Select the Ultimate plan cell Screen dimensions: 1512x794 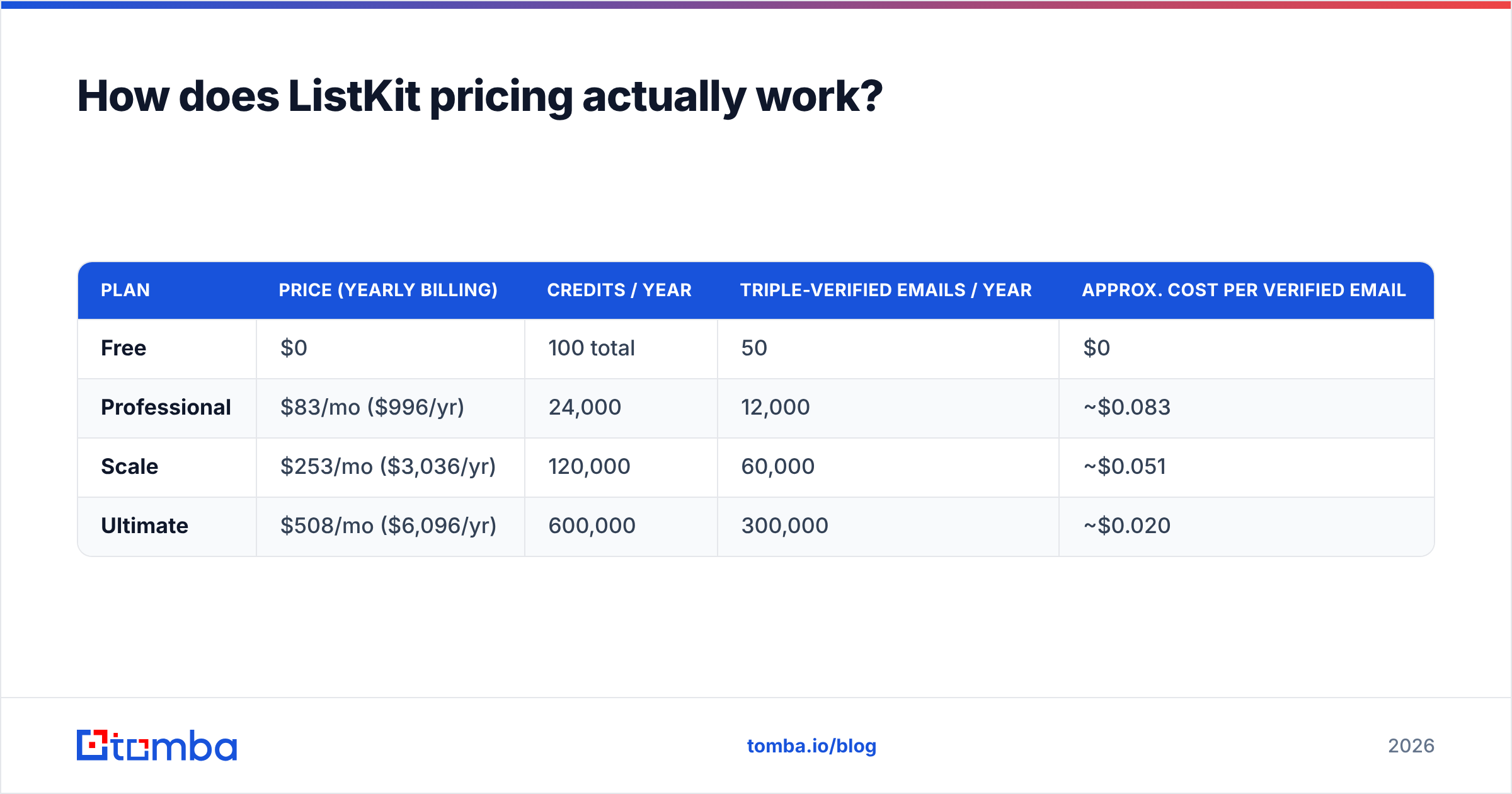pyautogui.click(x=167, y=526)
